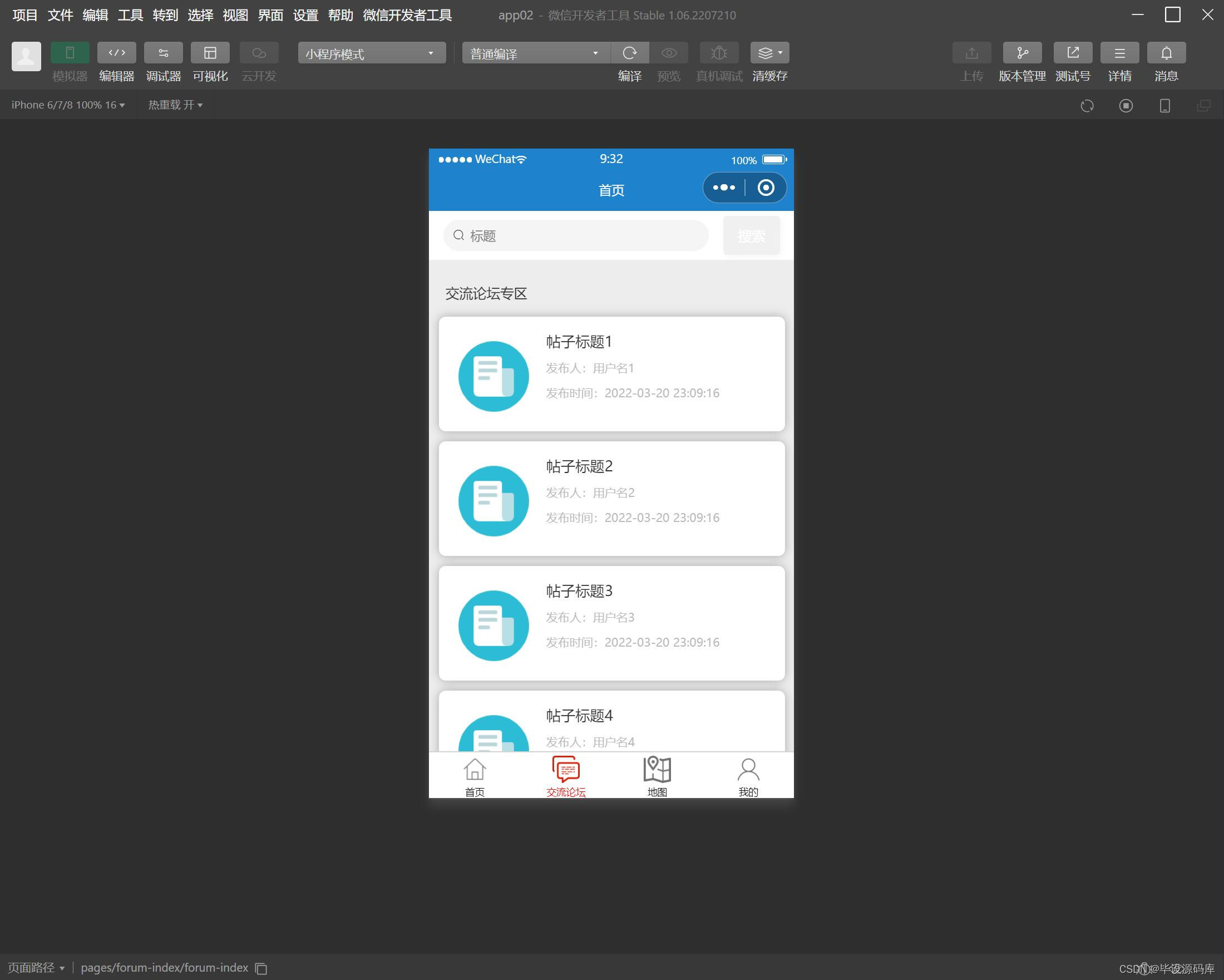This screenshot has width=1224, height=980.
Task: Open the 普通编译 compile mode dropdown
Action: pos(536,53)
